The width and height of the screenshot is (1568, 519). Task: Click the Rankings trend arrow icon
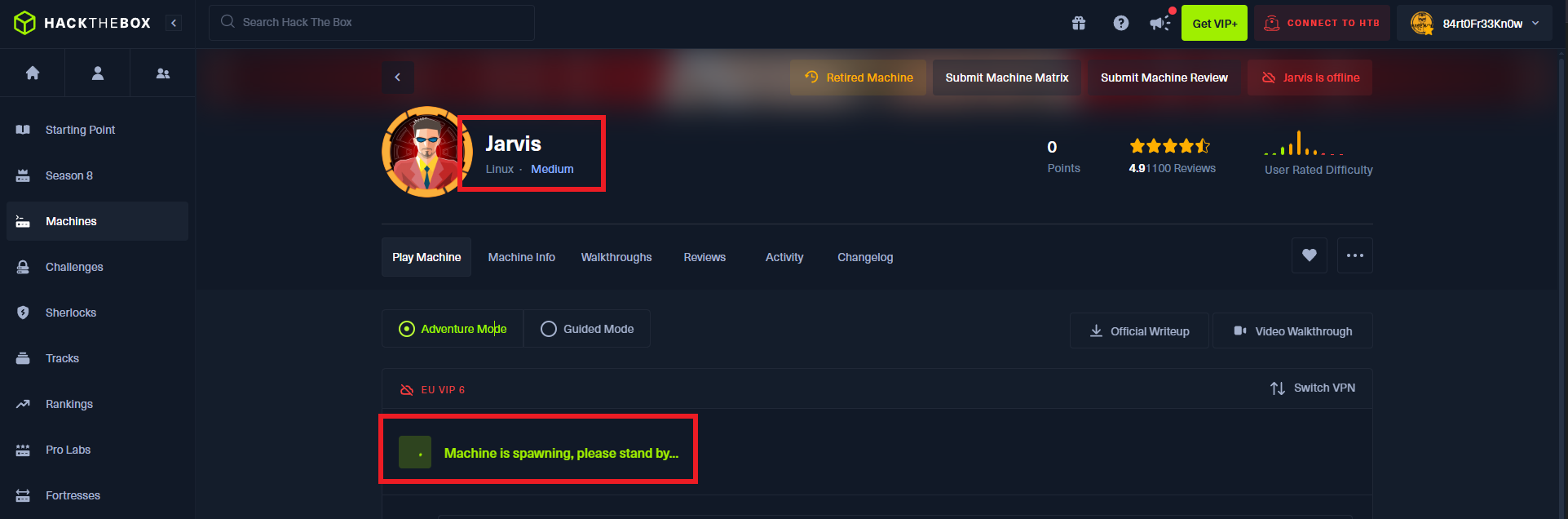pos(23,404)
